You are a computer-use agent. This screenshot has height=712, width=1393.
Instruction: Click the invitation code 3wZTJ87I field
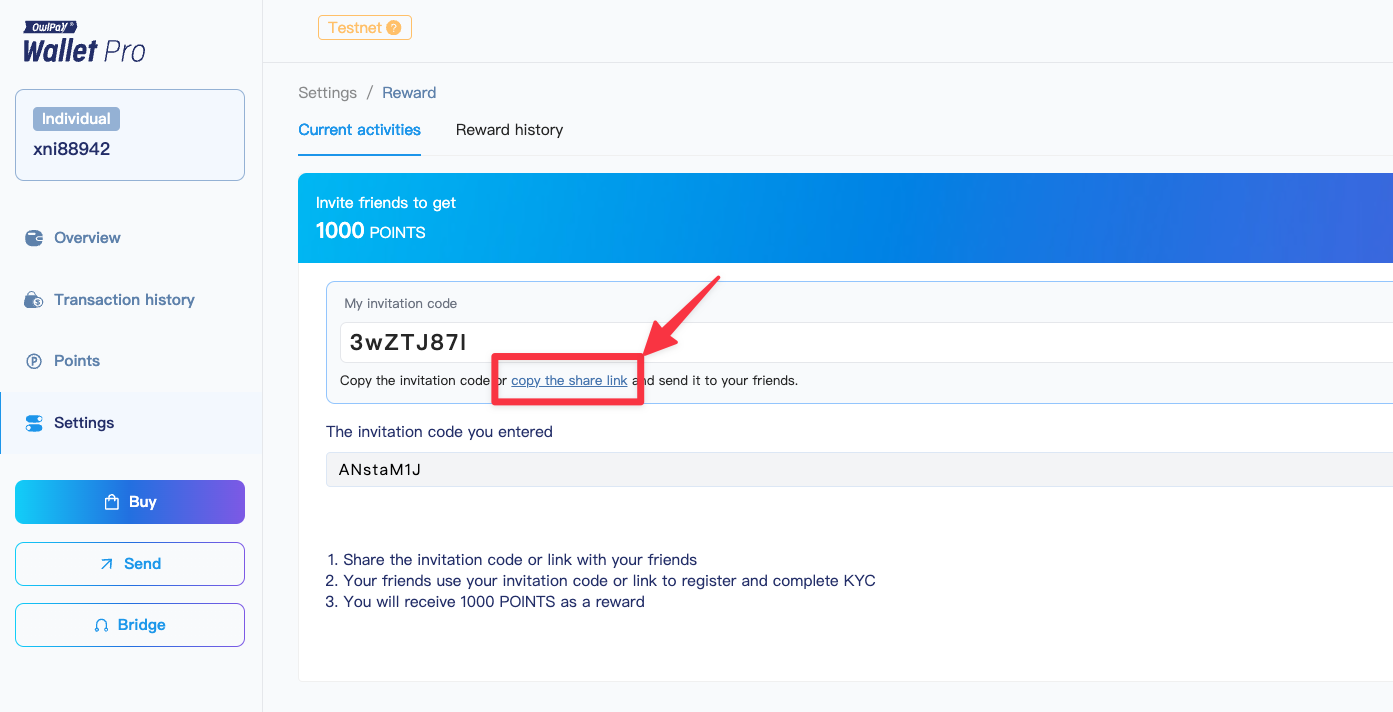[x=860, y=343]
